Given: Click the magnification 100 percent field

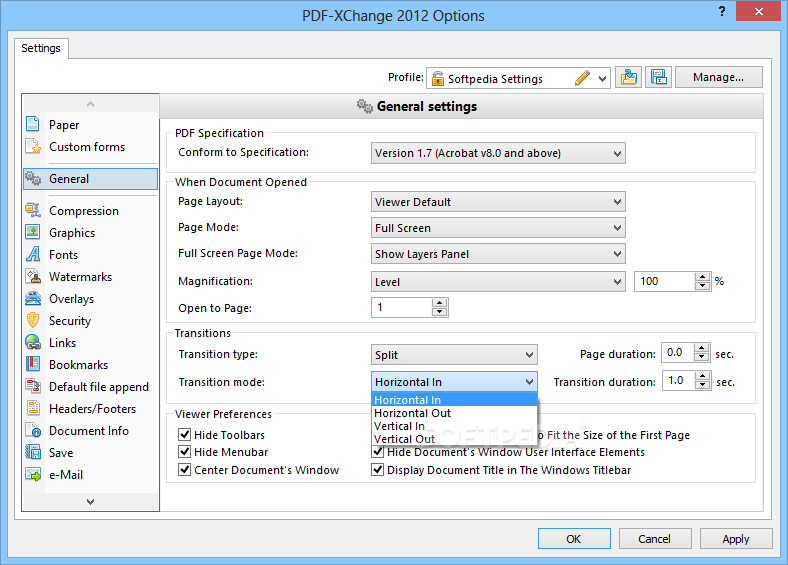Looking at the screenshot, I should pyautogui.click(x=664, y=281).
